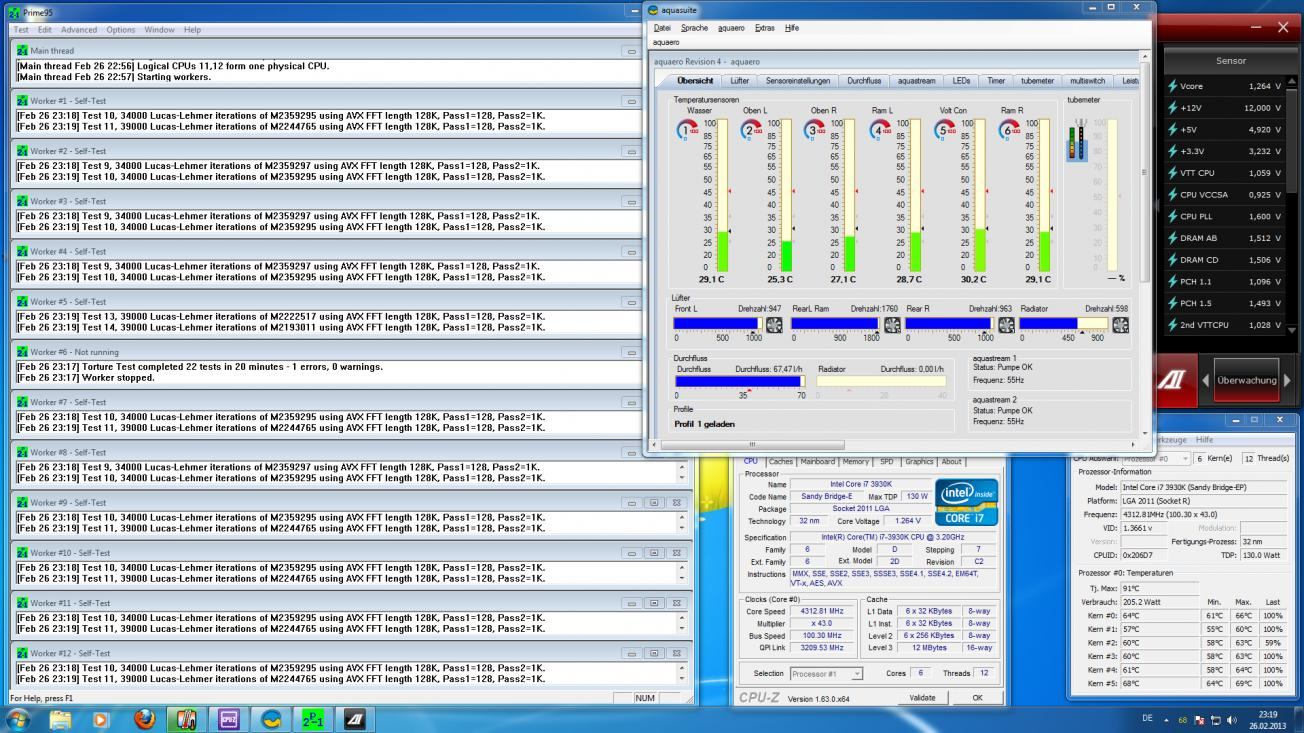Open Firefox from the taskbar
The image size is (1304, 733).
[143, 718]
